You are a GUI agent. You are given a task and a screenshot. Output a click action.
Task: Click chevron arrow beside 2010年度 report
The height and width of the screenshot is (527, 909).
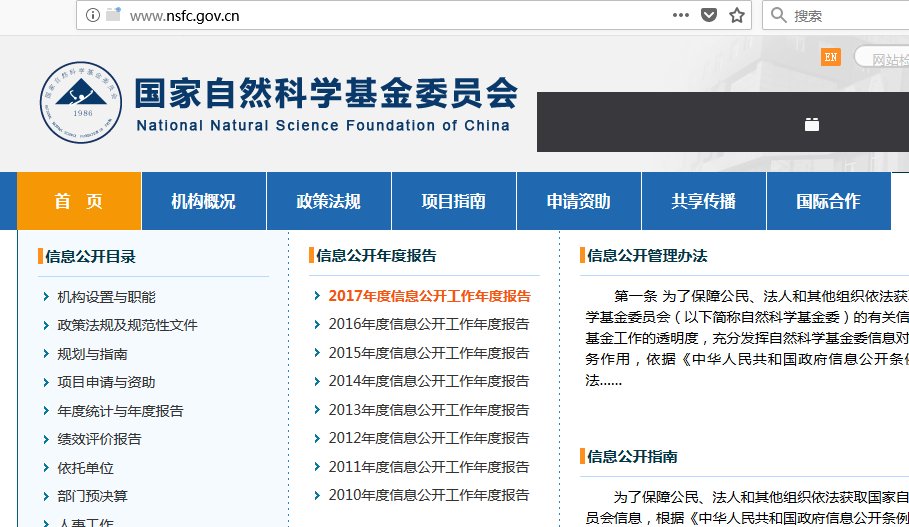coord(317,495)
